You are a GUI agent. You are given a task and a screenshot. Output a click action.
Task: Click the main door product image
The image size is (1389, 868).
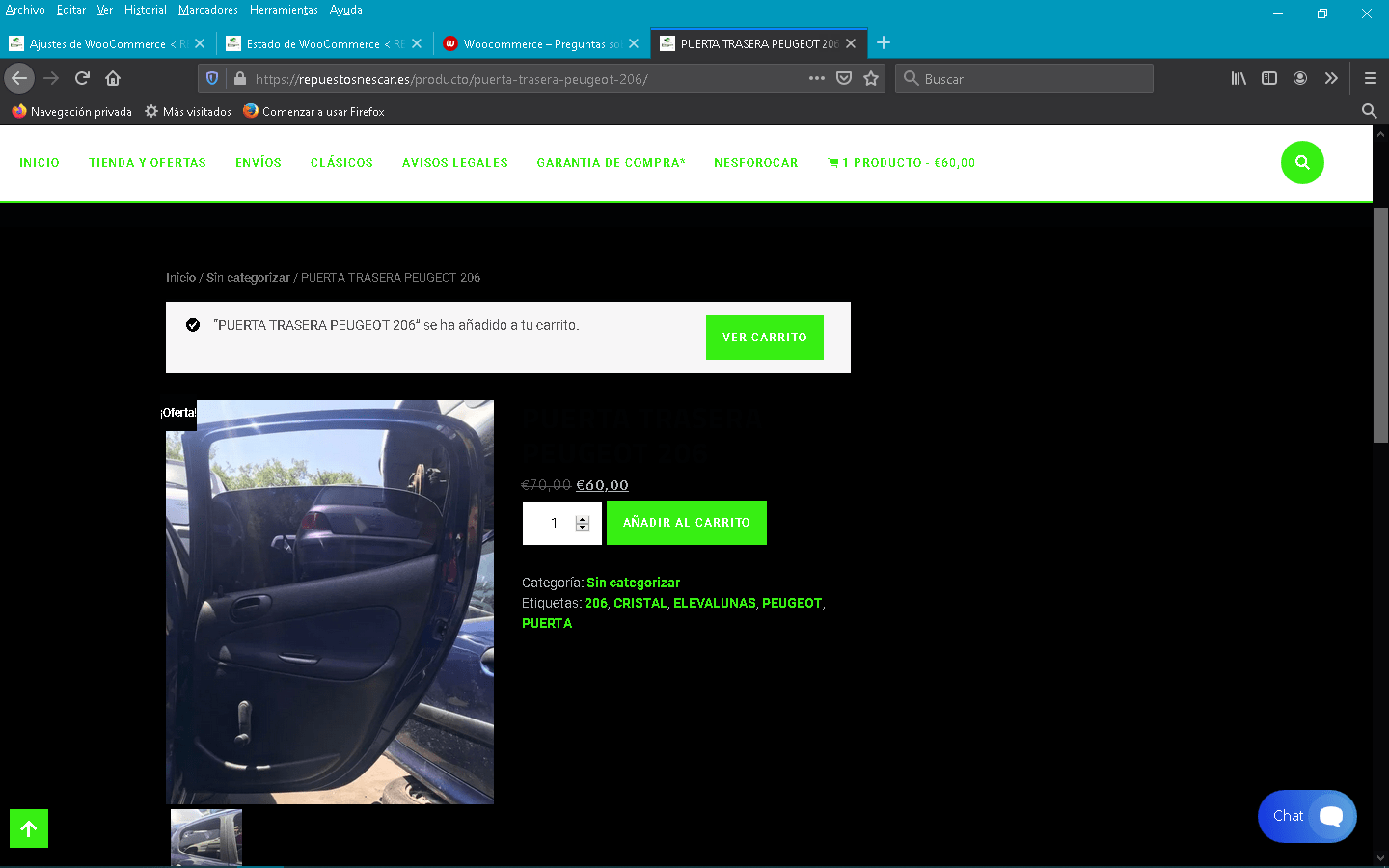330,602
